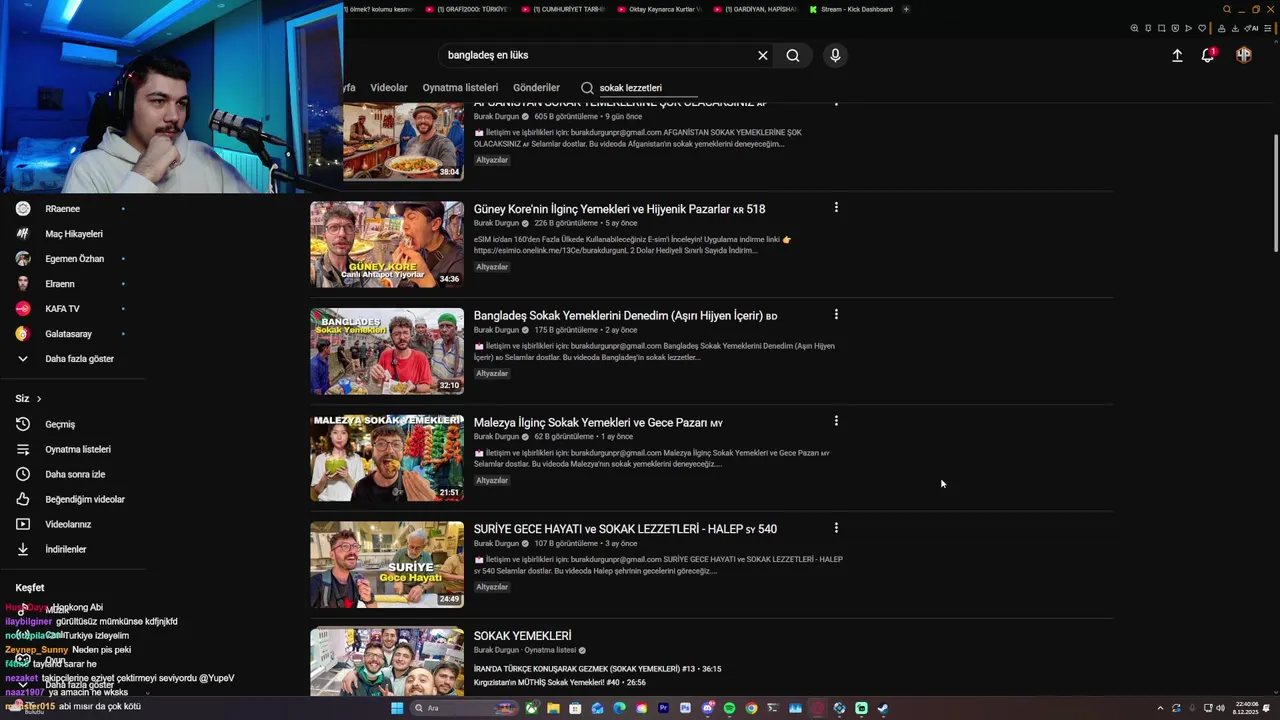Switch to Videolar channel tab
Image resolution: width=1280 pixels, height=720 pixels.
[389, 88]
